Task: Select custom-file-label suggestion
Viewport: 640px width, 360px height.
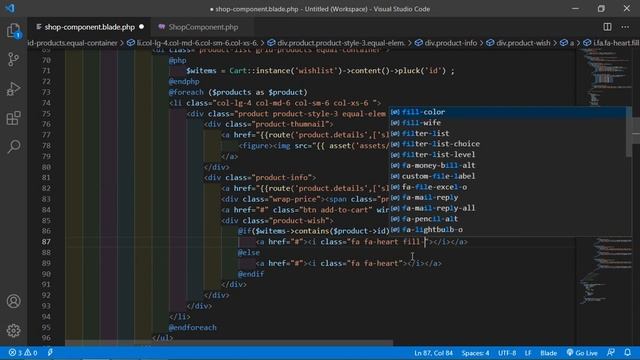Action: pyautogui.click(x=508, y=176)
